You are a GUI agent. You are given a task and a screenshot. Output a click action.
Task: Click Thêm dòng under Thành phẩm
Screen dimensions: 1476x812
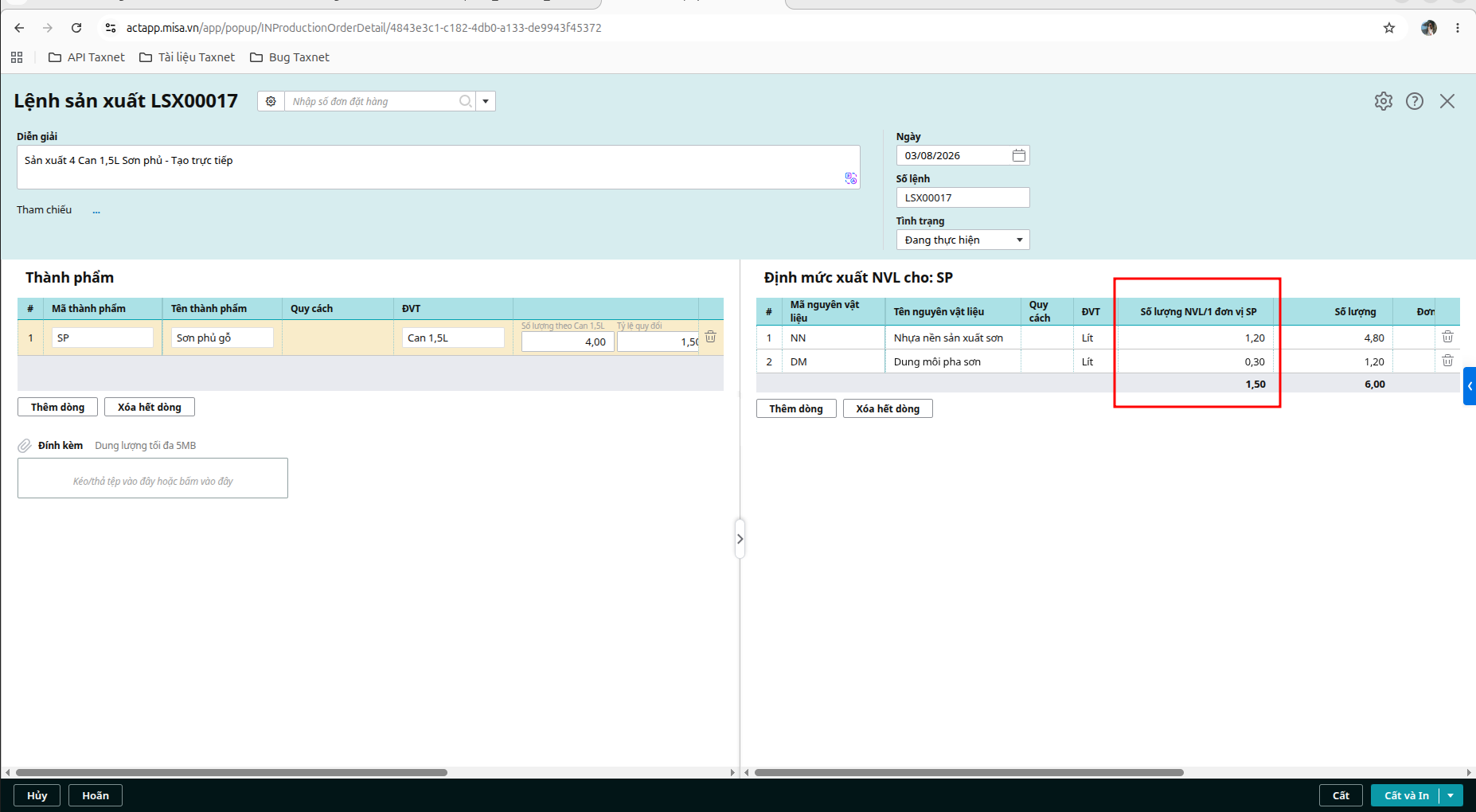pos(57,407)
